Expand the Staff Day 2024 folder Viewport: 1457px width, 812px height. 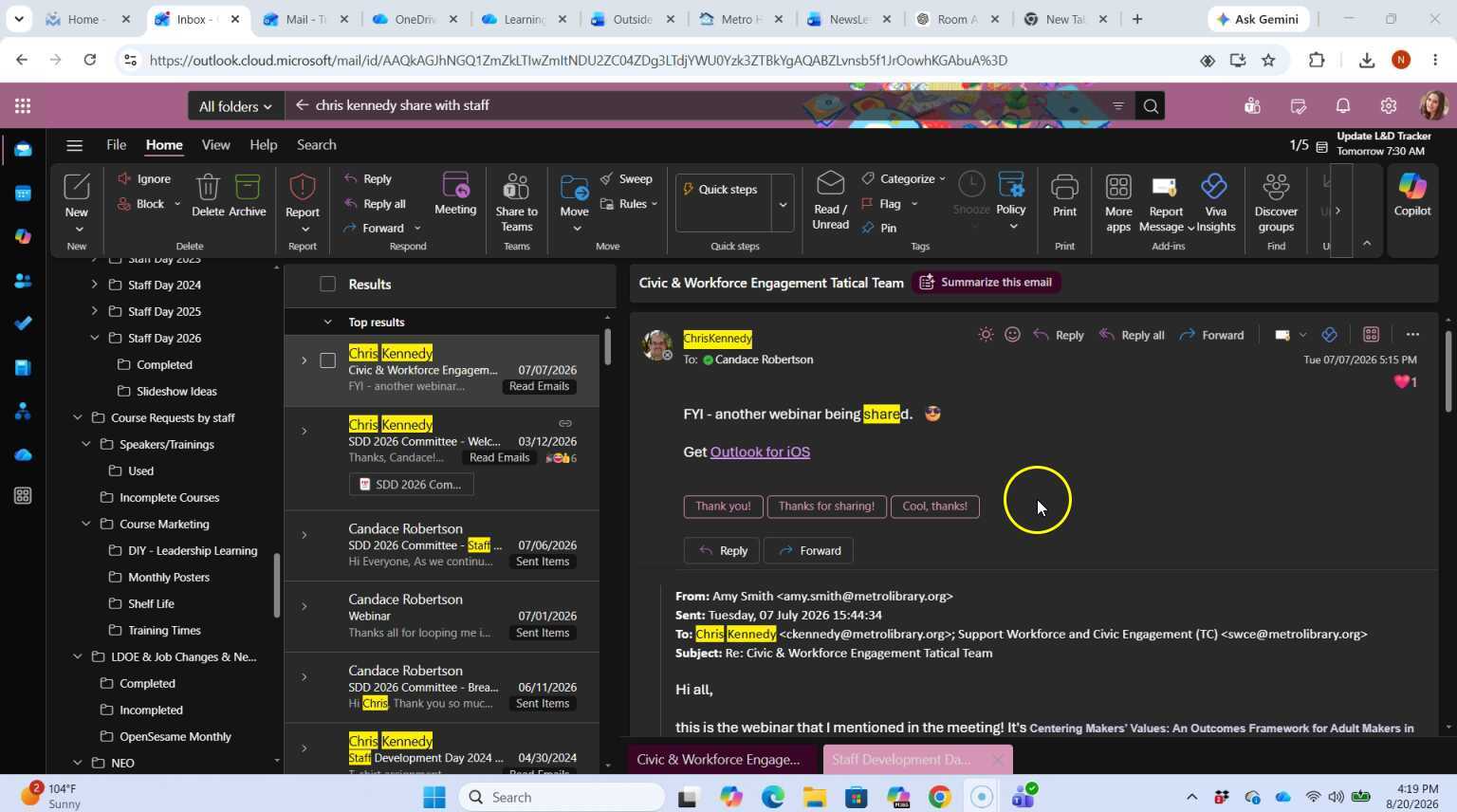pyautogui.click(x=94, y=285)
